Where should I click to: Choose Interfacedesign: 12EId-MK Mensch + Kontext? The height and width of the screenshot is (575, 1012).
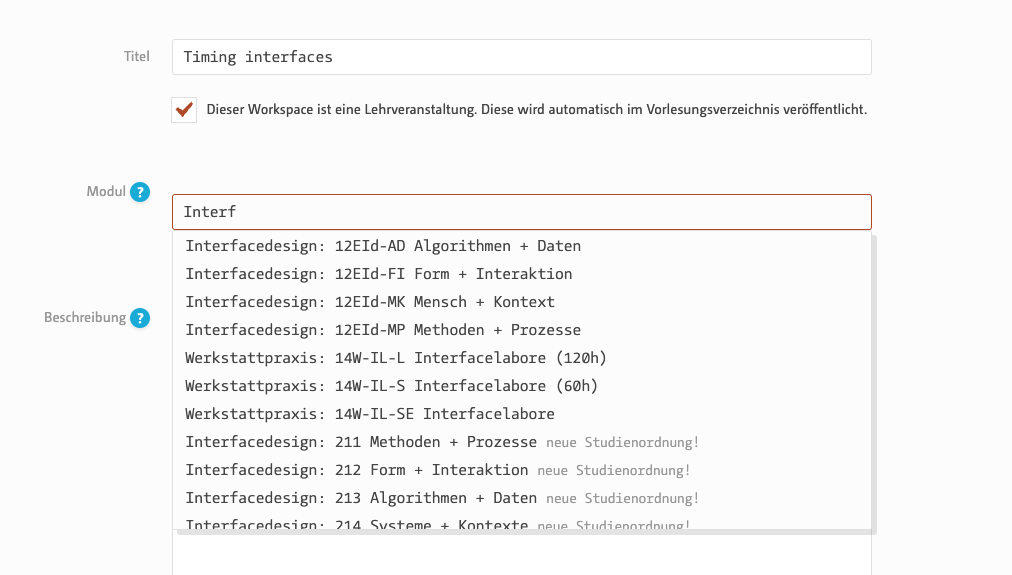point(521,302)
